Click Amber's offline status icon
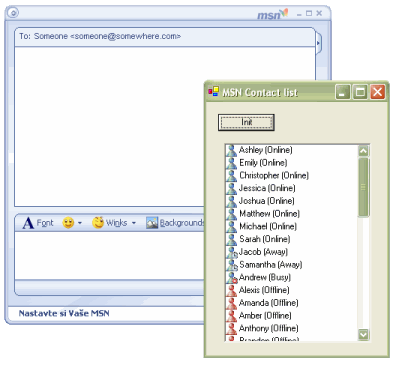The image size is (393, 365). point(231,316)
